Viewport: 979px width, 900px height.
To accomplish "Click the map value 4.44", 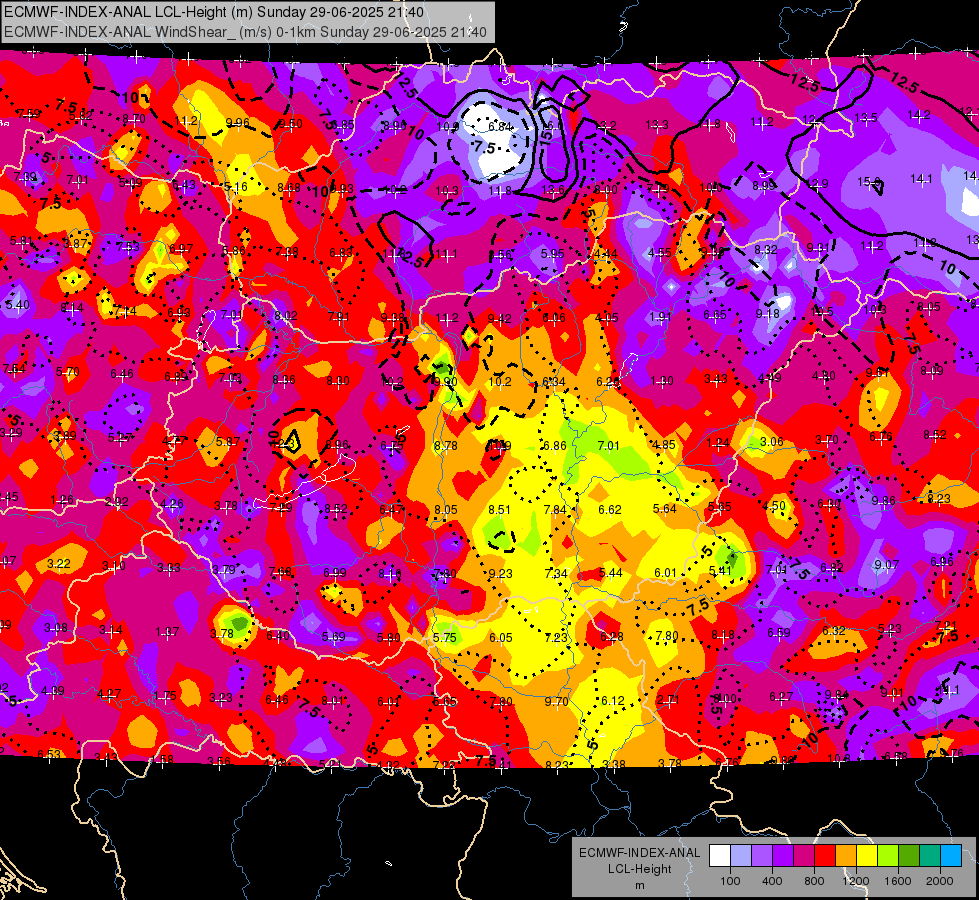I will (x=606, y=254).
